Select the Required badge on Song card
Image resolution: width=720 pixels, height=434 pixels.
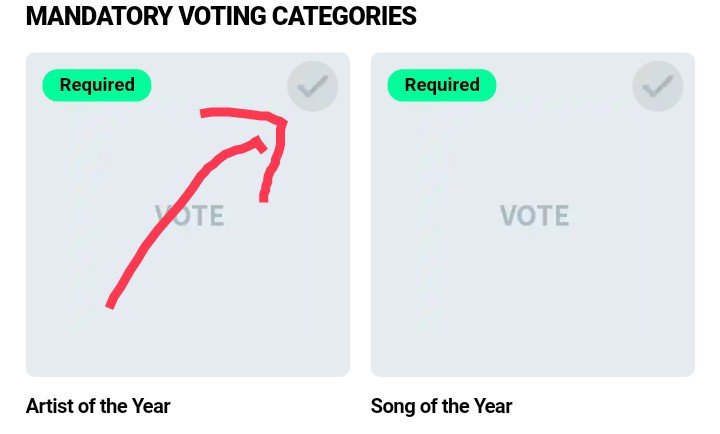[x=442, y=85]
